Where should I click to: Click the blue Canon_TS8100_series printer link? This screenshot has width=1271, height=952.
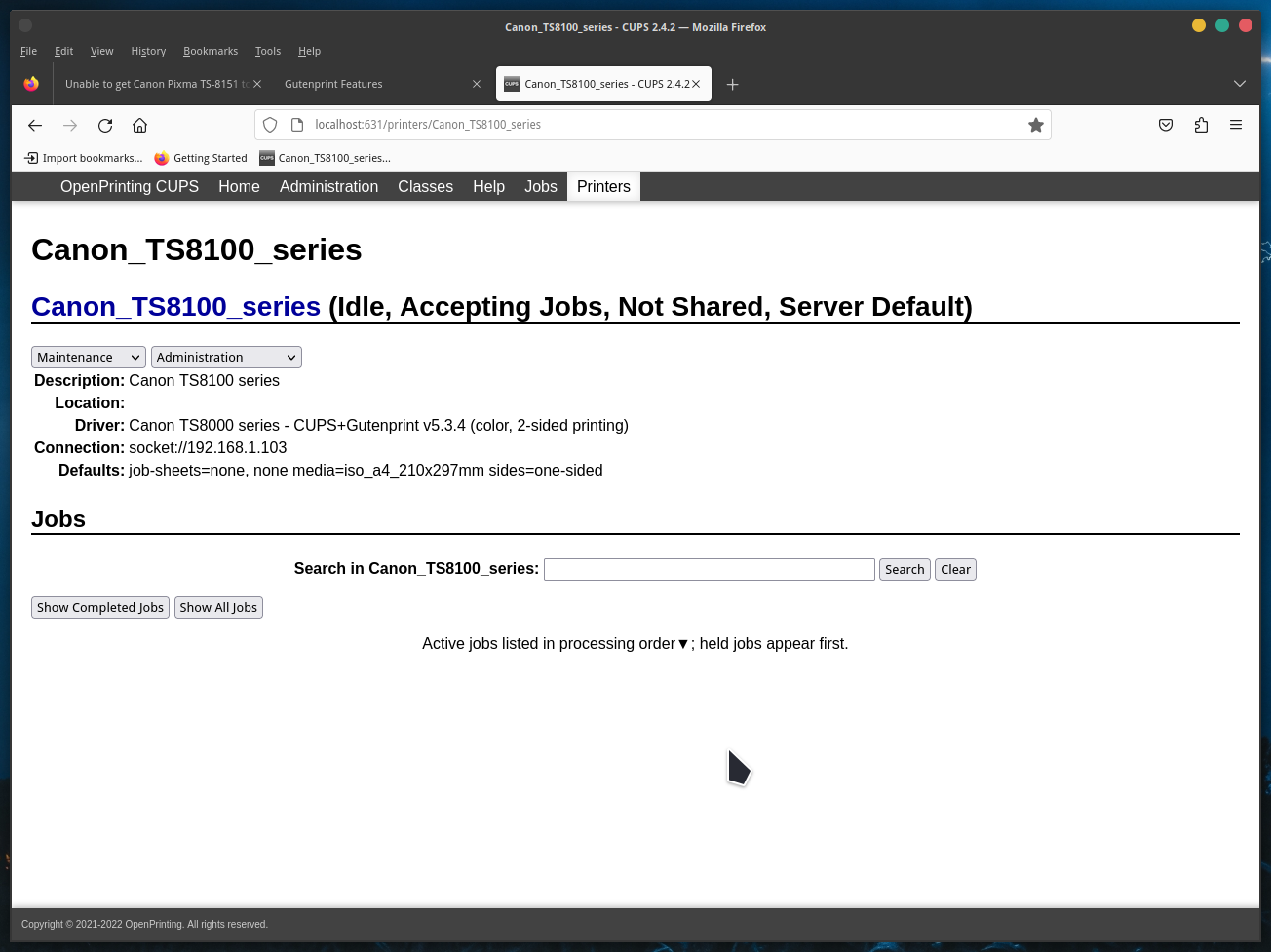click(175, 307)
